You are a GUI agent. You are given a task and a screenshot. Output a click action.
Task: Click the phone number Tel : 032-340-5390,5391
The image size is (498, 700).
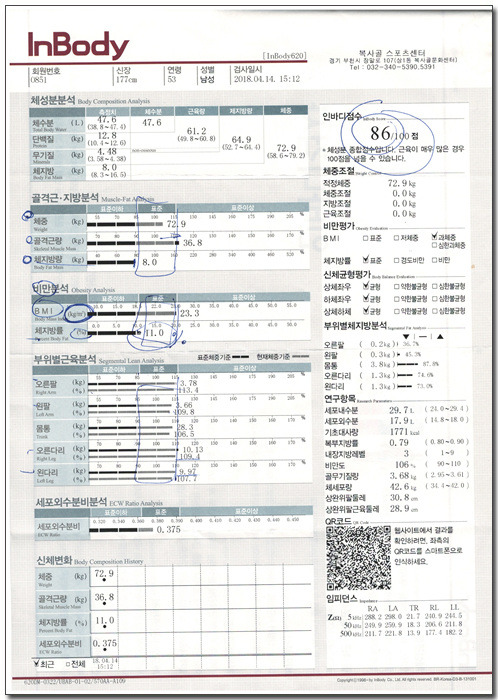click(x=392, y=67)
